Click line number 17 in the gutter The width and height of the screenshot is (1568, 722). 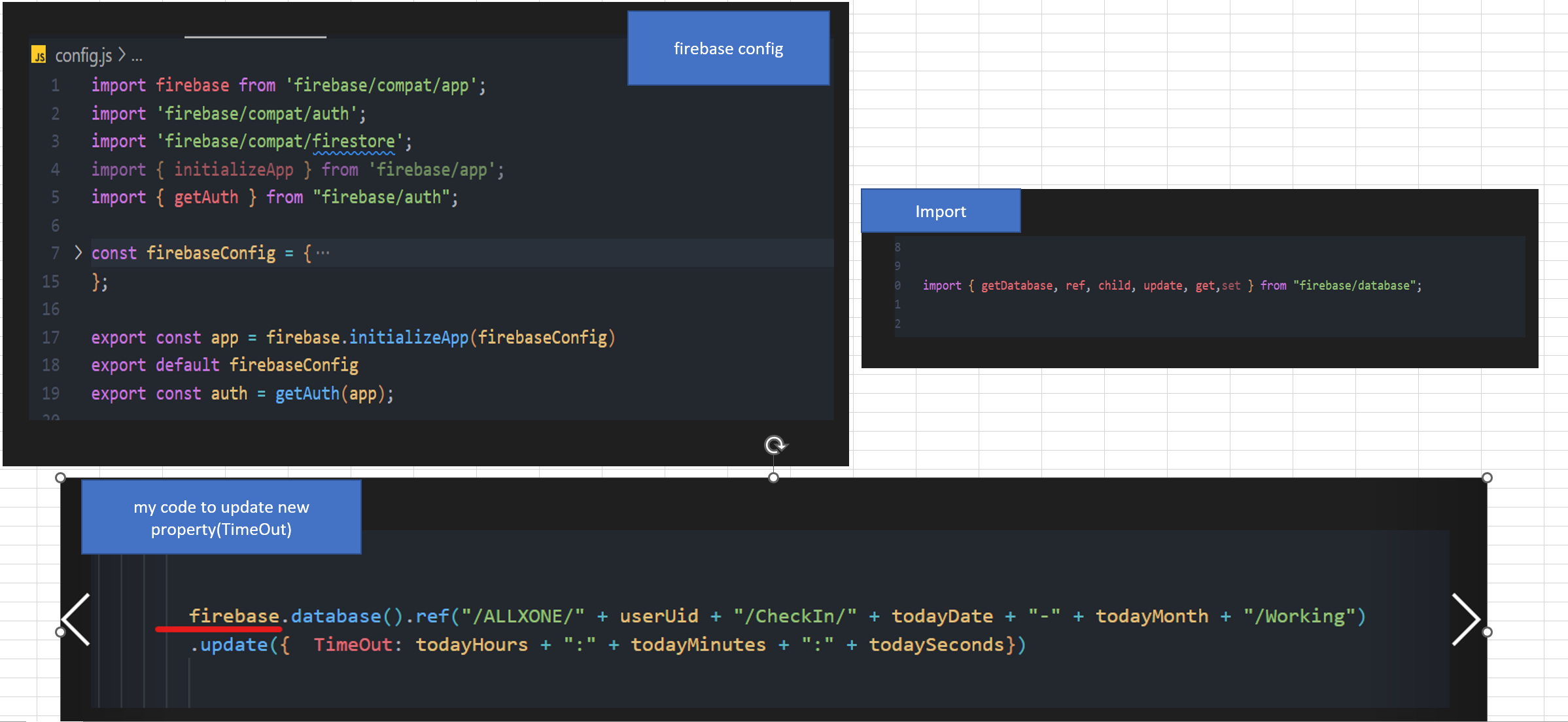[51, 337]
